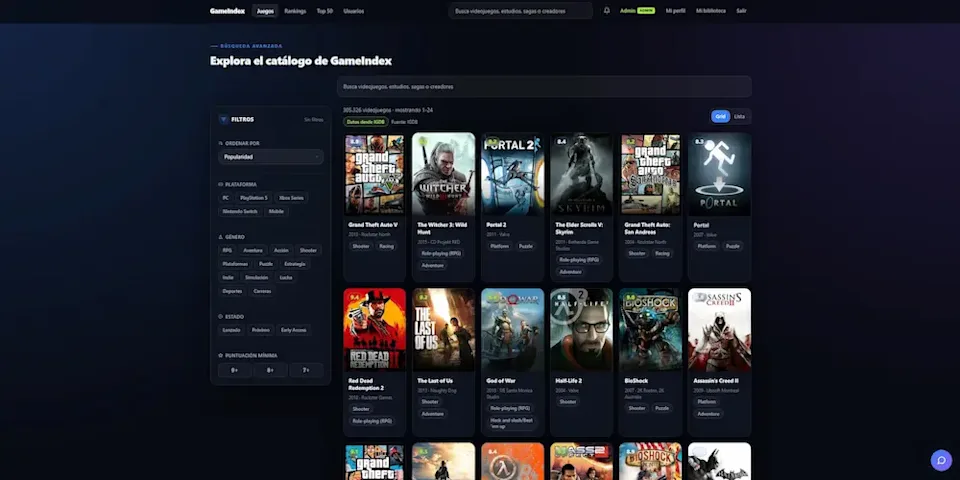Screen dimensions: 960x480
Task: Open The Last of Us cover
Action: (444, 330)
